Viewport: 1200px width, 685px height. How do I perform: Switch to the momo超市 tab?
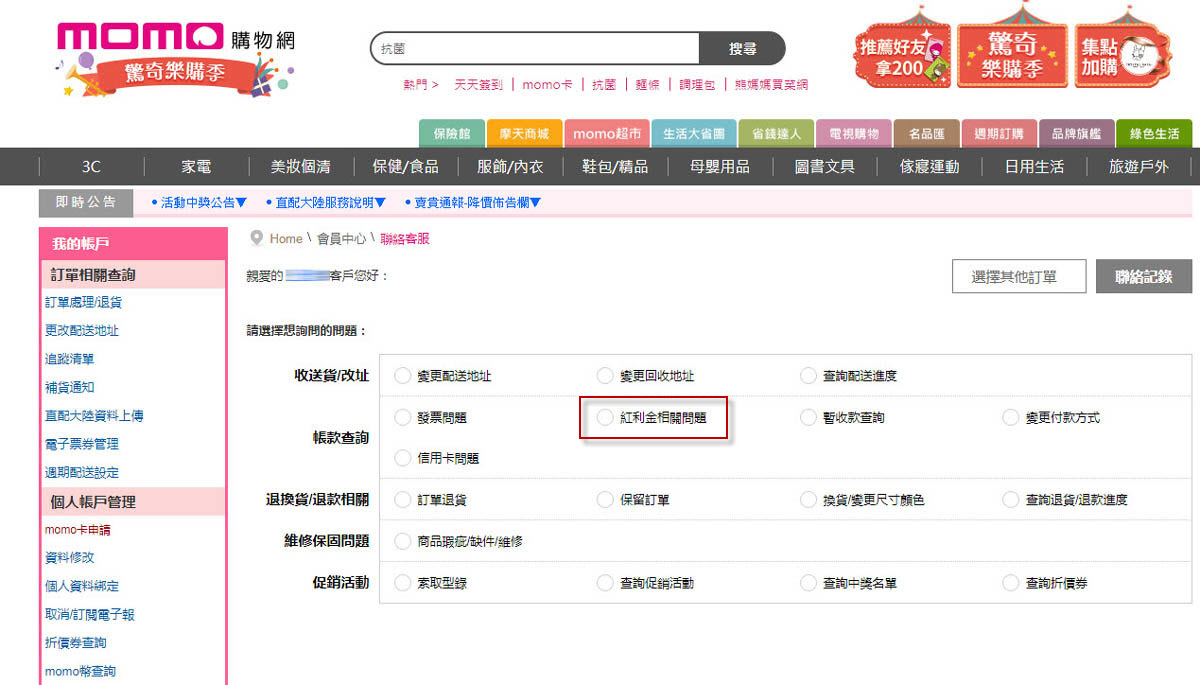coord(607,134)
